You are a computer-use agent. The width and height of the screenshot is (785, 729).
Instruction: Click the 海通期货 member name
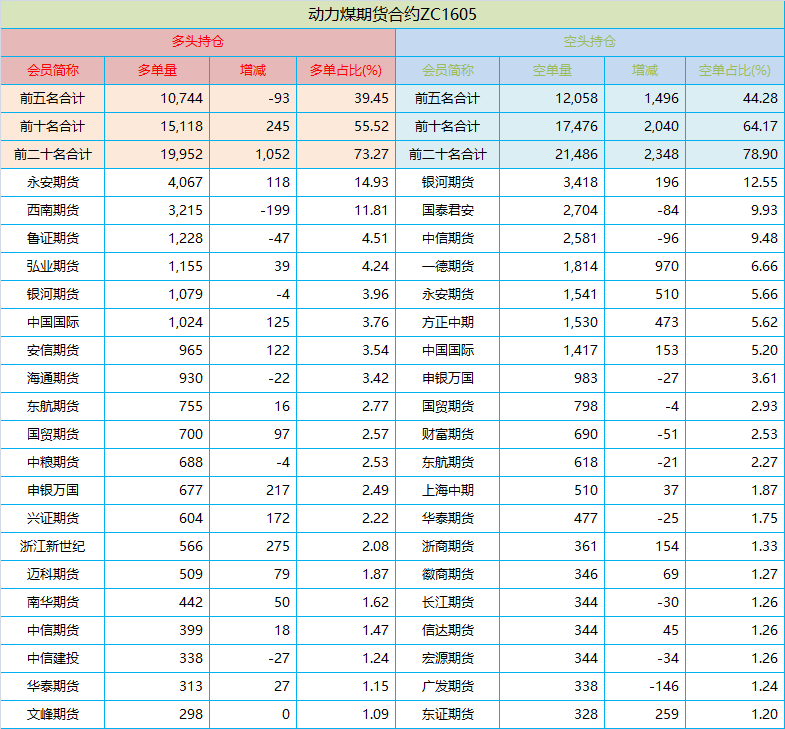point(53,379)
